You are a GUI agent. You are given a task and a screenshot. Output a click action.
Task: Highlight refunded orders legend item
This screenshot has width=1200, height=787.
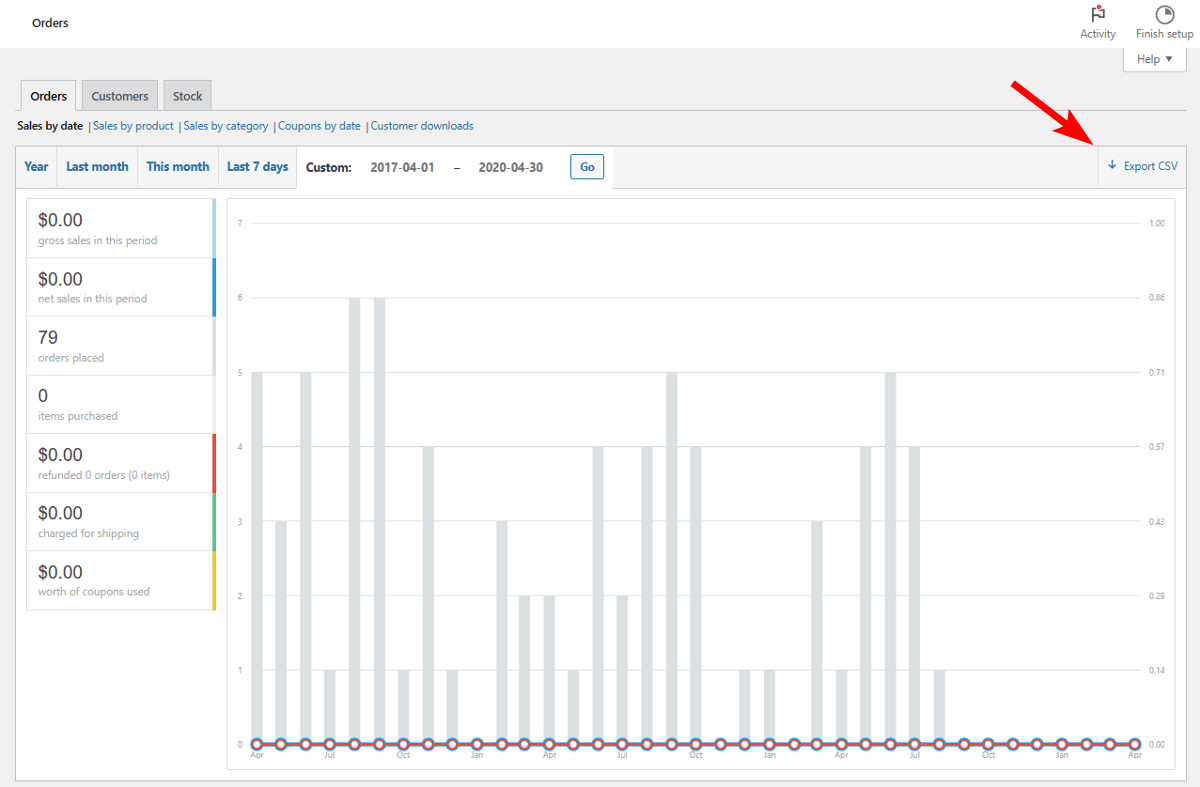pos(121,463)
